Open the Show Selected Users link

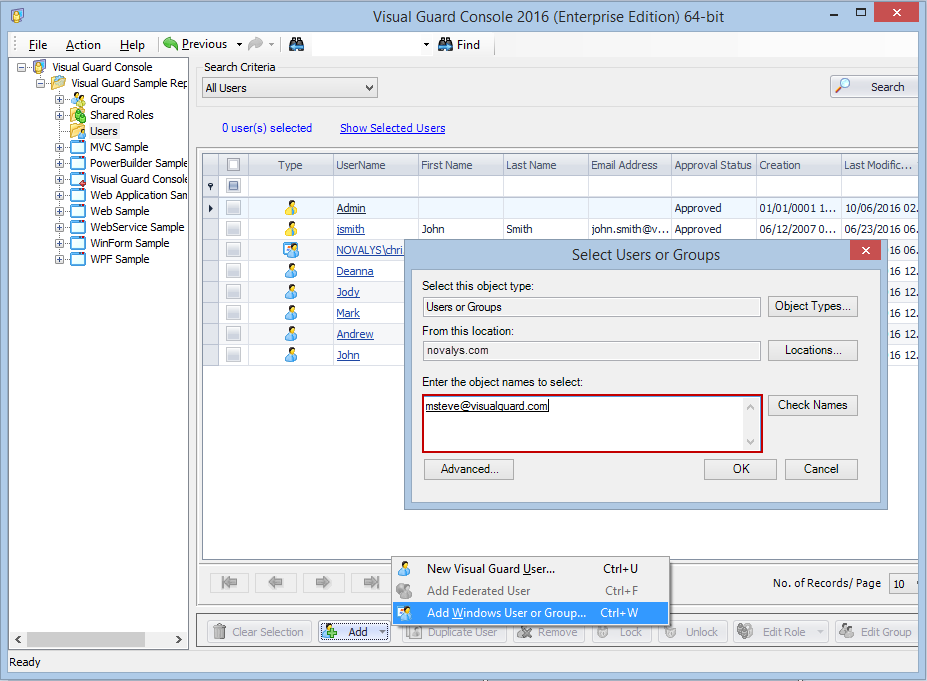tap(393, 128)
